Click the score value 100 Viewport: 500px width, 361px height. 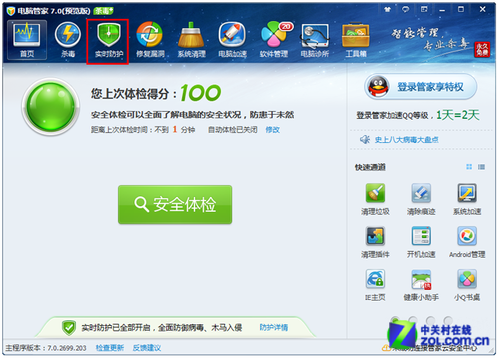pyautogui.click(x=201, y=93)
